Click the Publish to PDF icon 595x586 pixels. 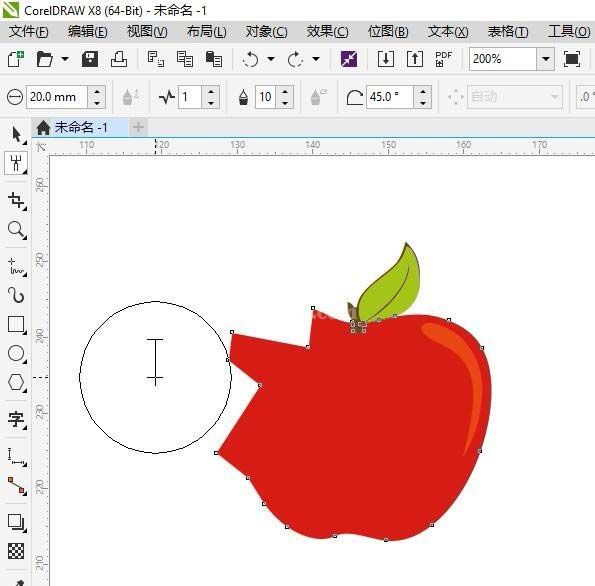tap(443, 59)
